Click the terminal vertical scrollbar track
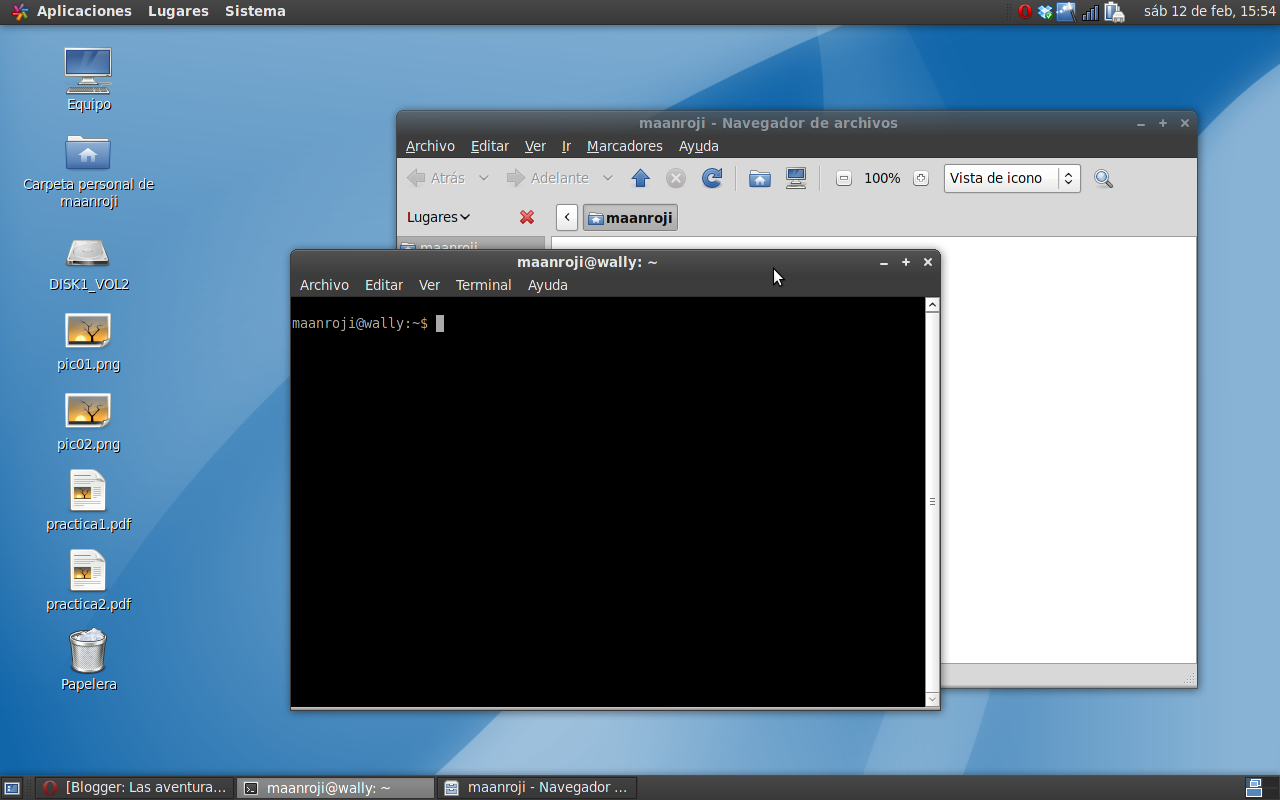The width and height of the screenshot is (1280, 800). (932, 502)
